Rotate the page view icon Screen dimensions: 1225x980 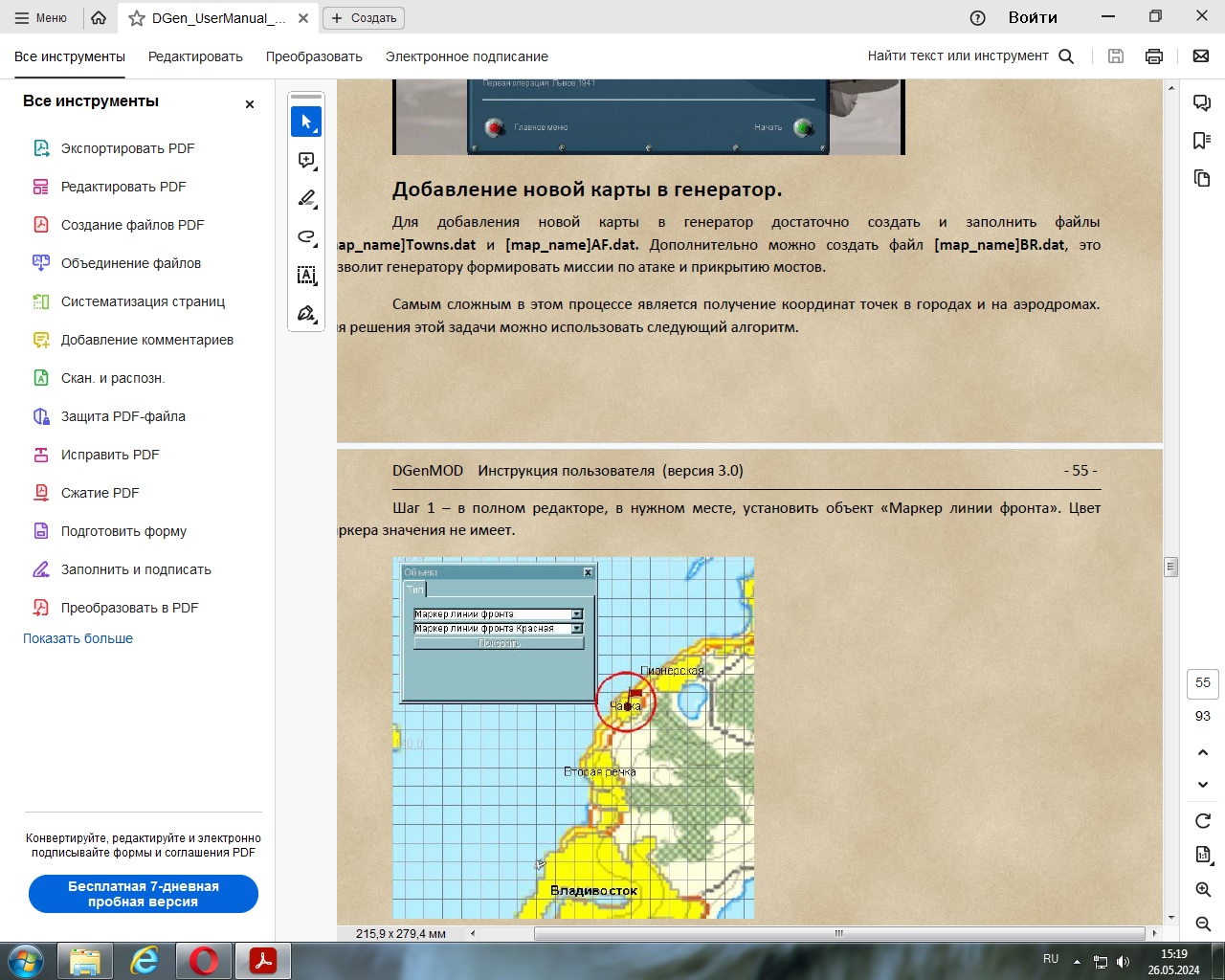(x=1203, y=821)
